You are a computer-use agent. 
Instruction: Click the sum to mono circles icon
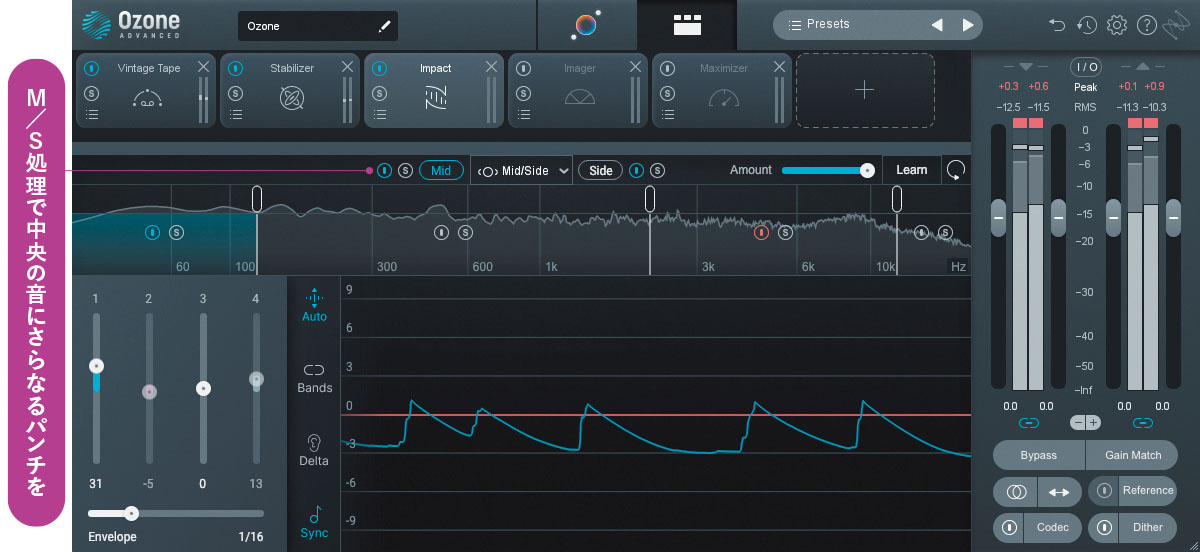[x=1016, y=491]
